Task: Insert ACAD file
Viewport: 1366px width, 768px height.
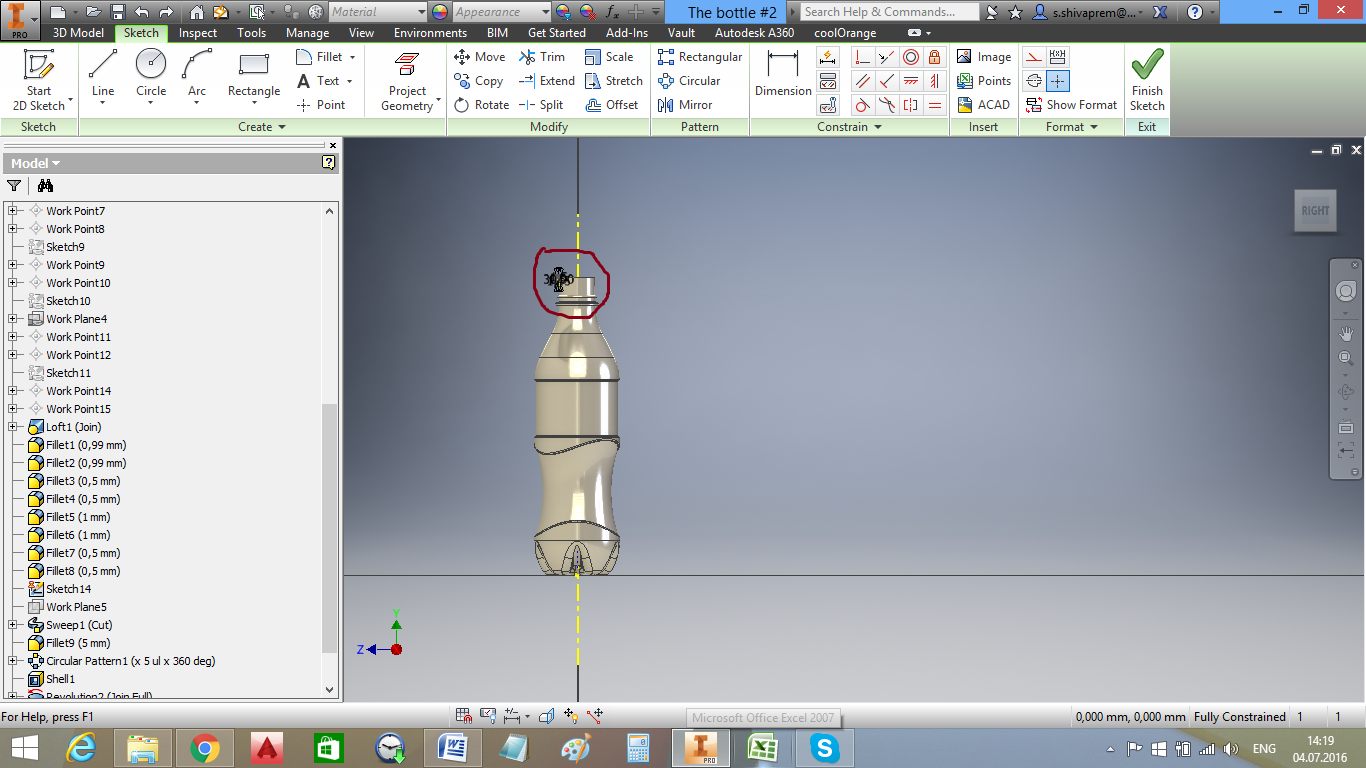Action: [983, 105]
